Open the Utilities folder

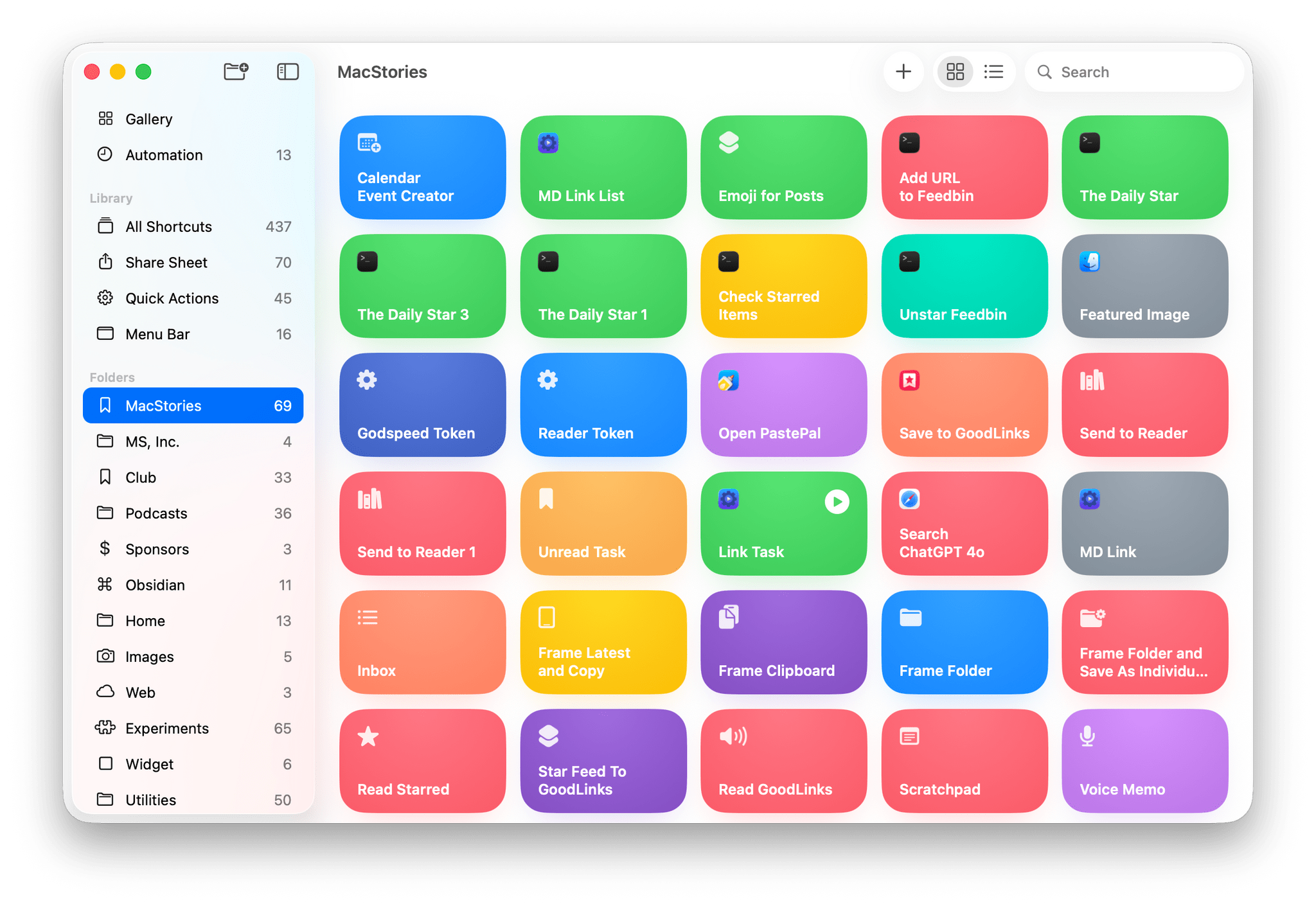tap(193, 800)
